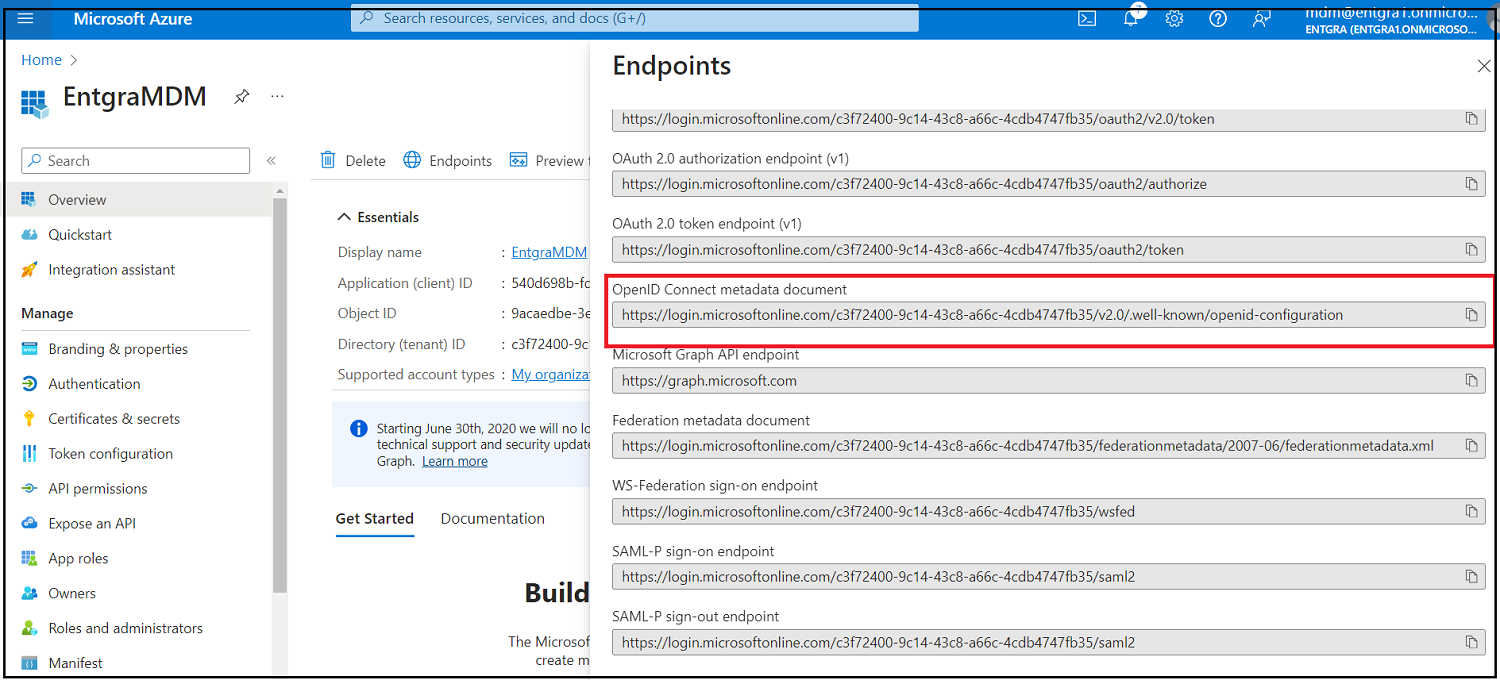Pin EntgraMDM to dashboard
This screenshot has width=1500, height=680.
click(x=242, y=97)
